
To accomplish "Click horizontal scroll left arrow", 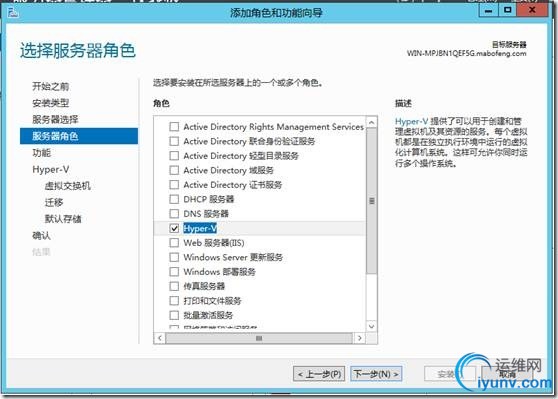I will pos(160,338).
